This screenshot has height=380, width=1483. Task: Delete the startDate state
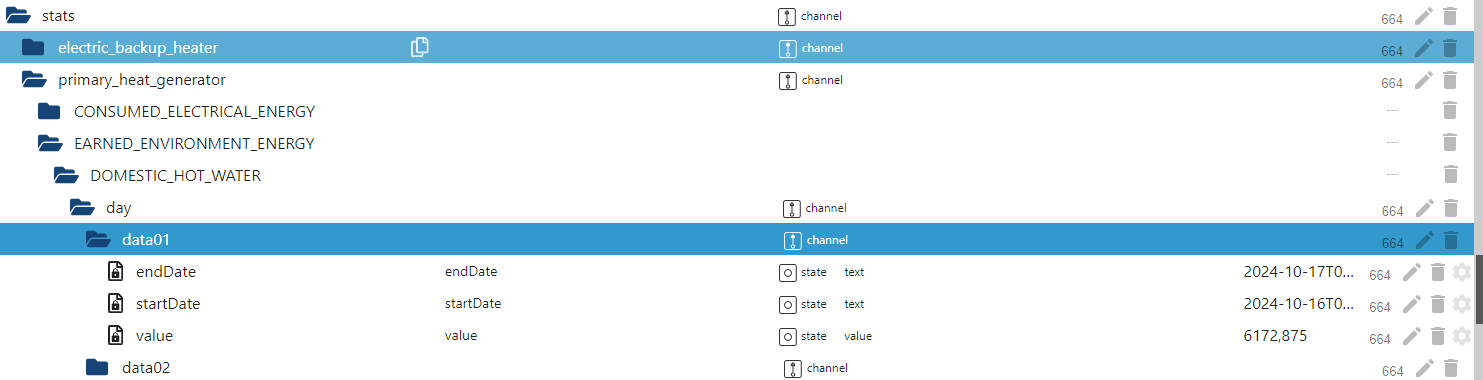[1438, 304]
